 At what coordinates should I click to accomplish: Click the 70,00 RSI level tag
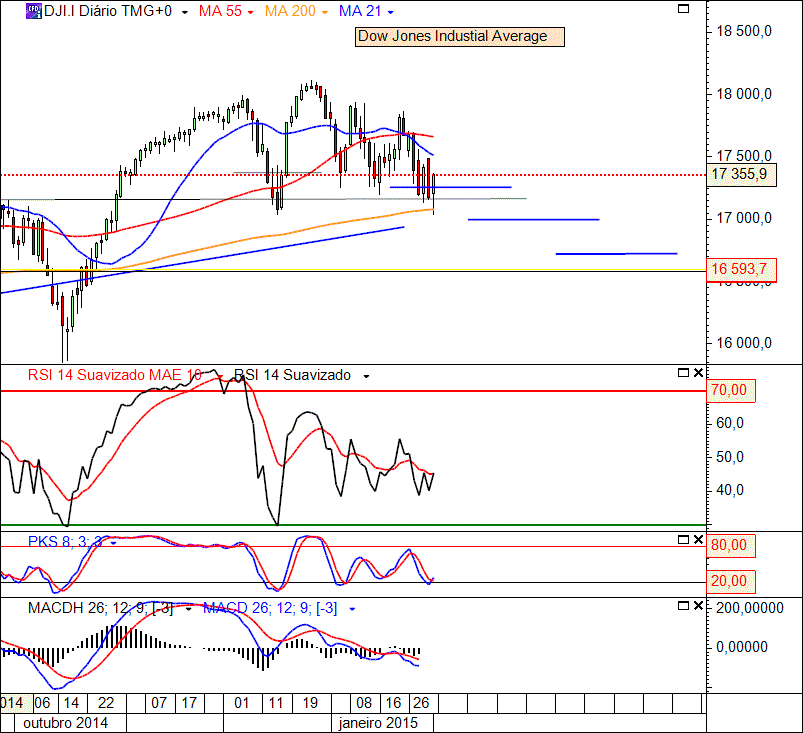pos(730,391)
